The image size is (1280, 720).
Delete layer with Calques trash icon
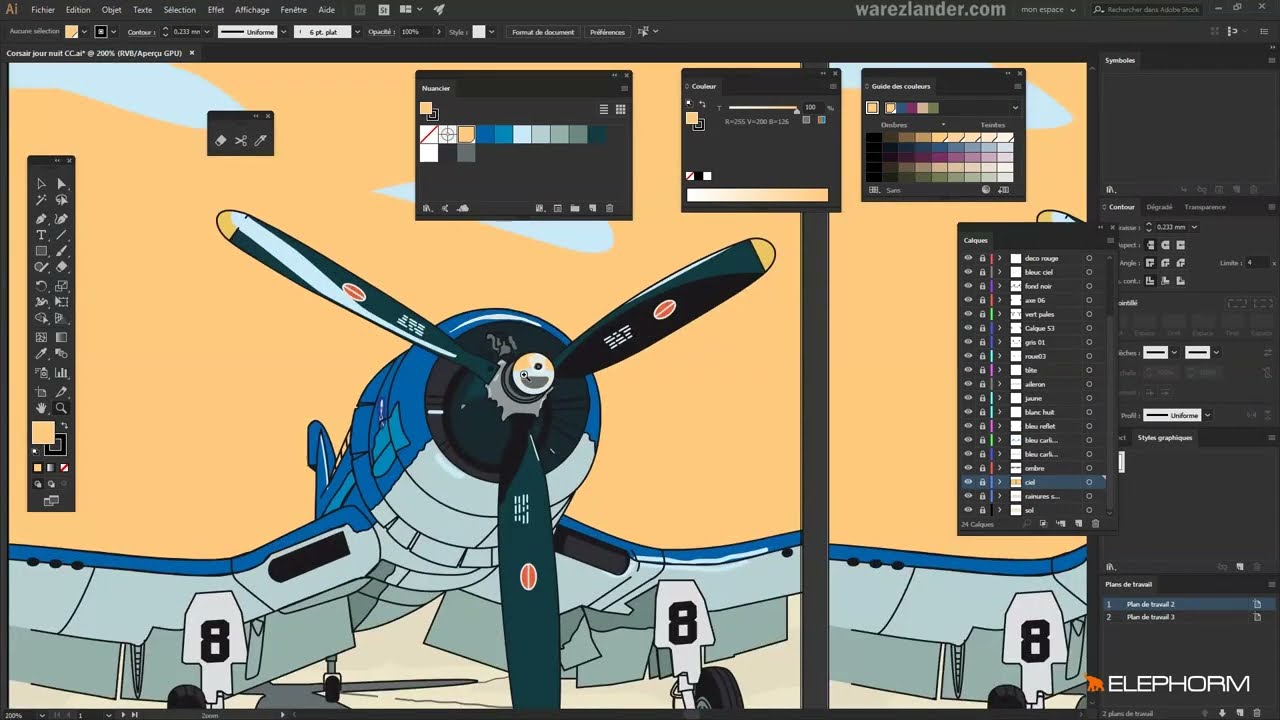[1095, 523]
